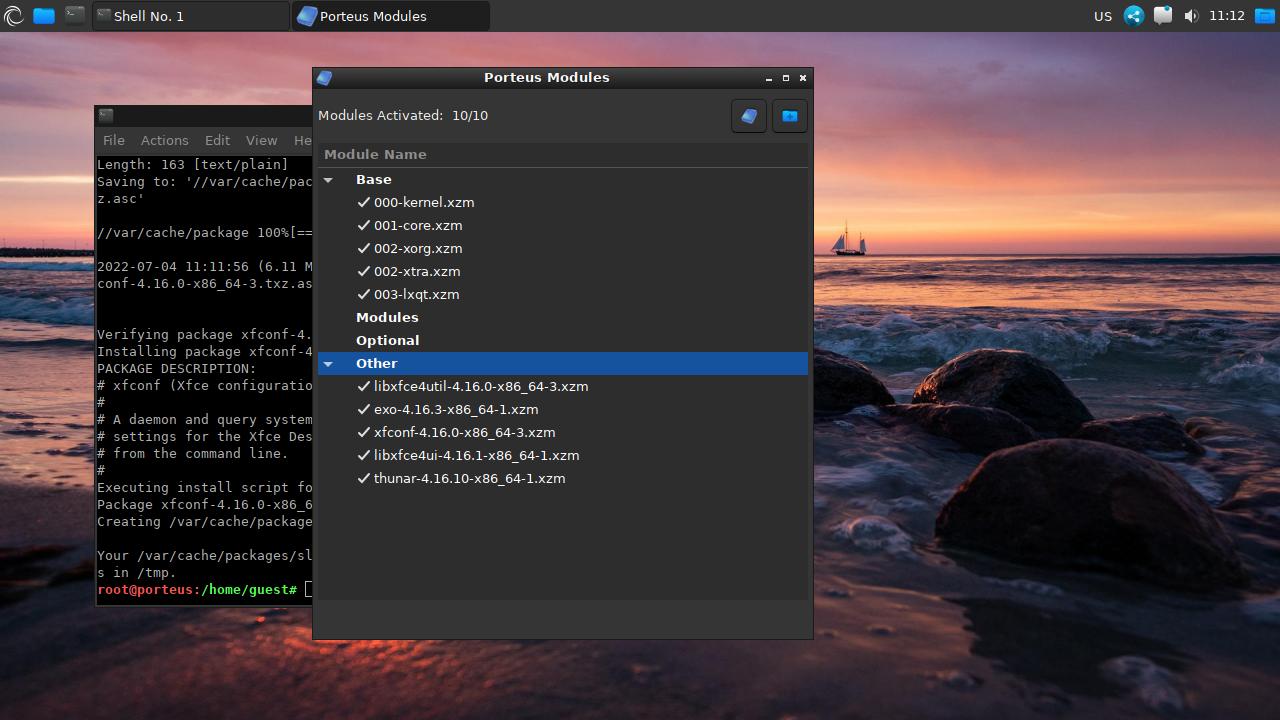1280x720 pixels.
Task: Switch to the Porteus Modules taskbar entry
Action: [391, 16]
